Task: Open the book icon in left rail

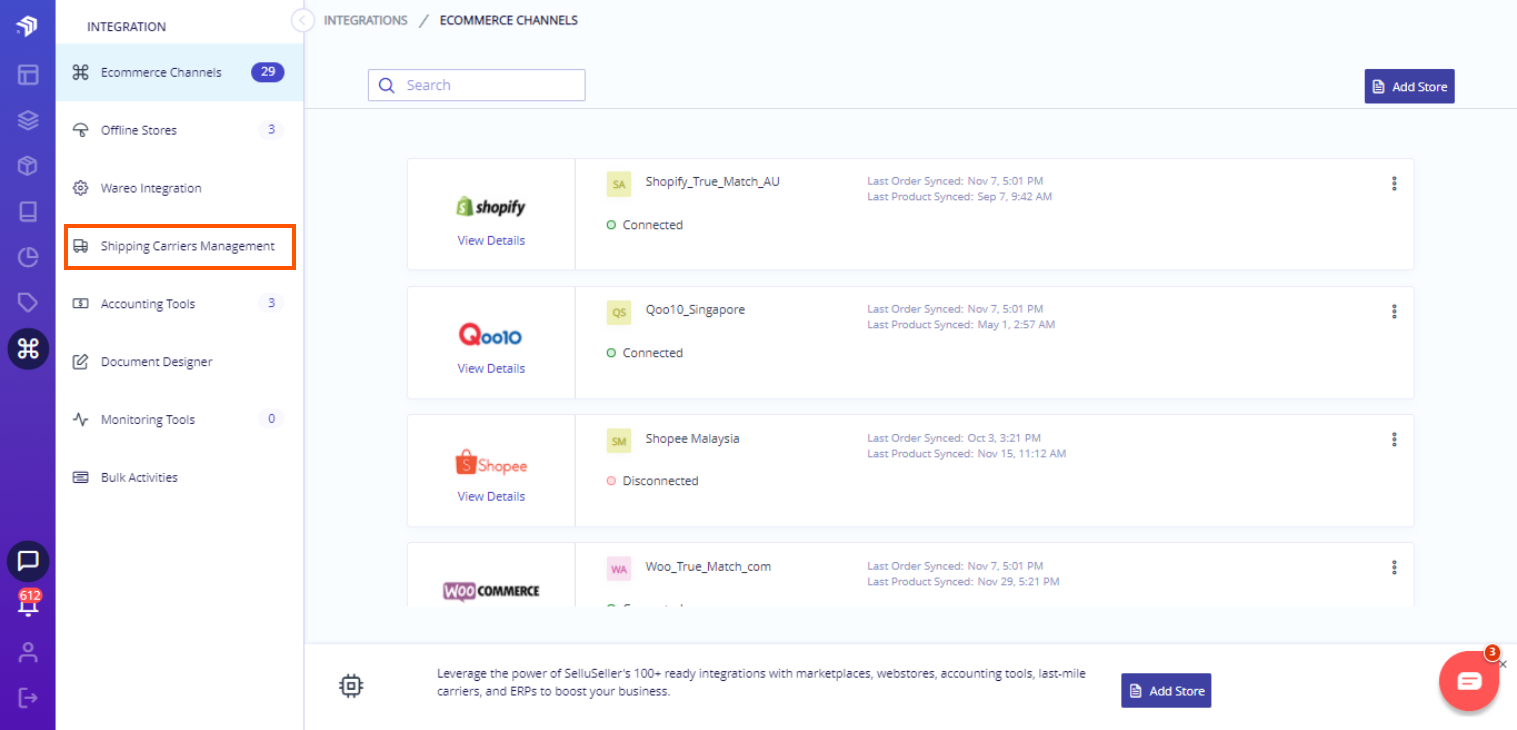Action: point(28,211)
